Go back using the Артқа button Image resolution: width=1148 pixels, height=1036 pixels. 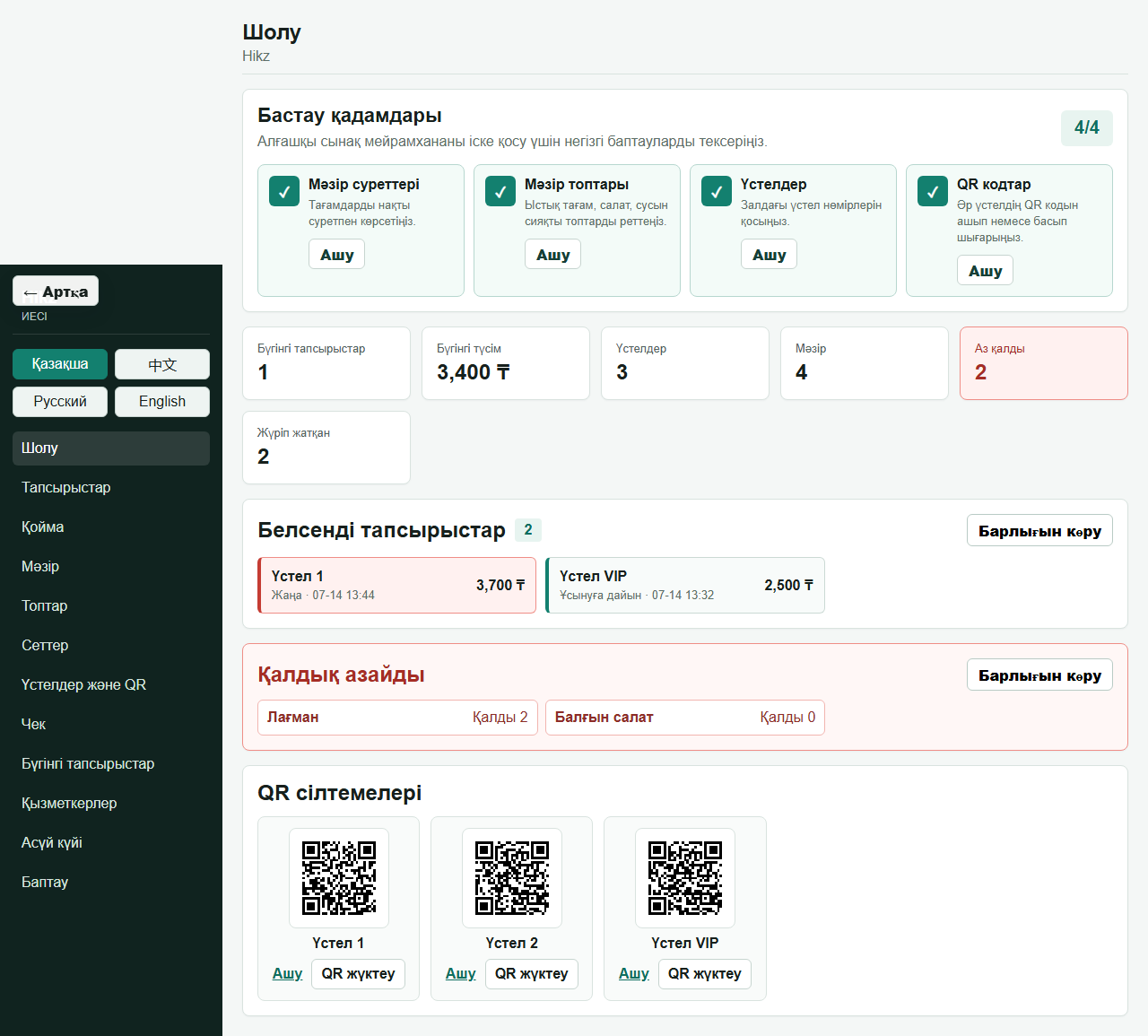(56, 292)
